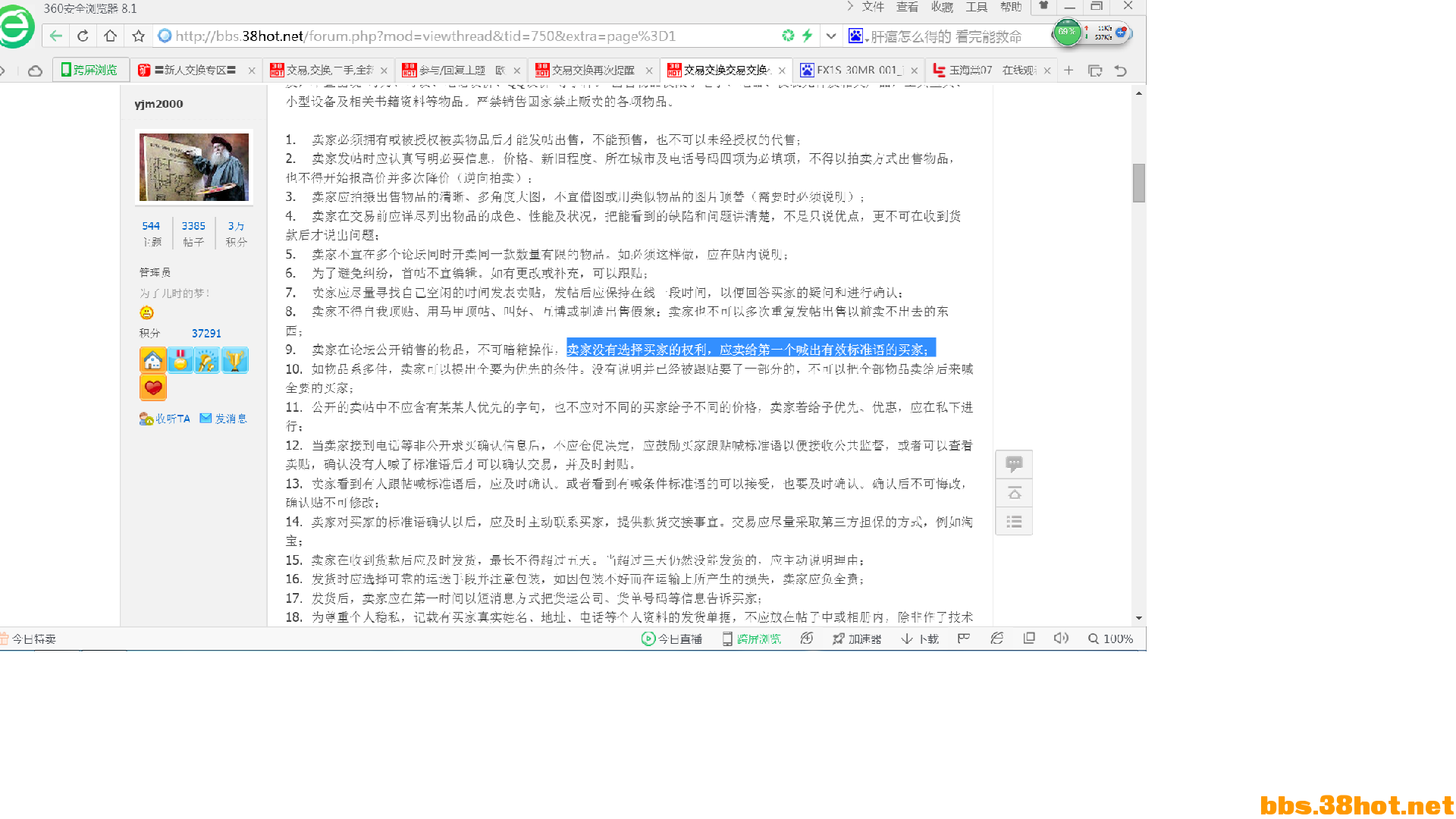Click the search box with 肝癌 text
Image resolution: width=1456 pixels, height=819 pixels.
point(946,36)
